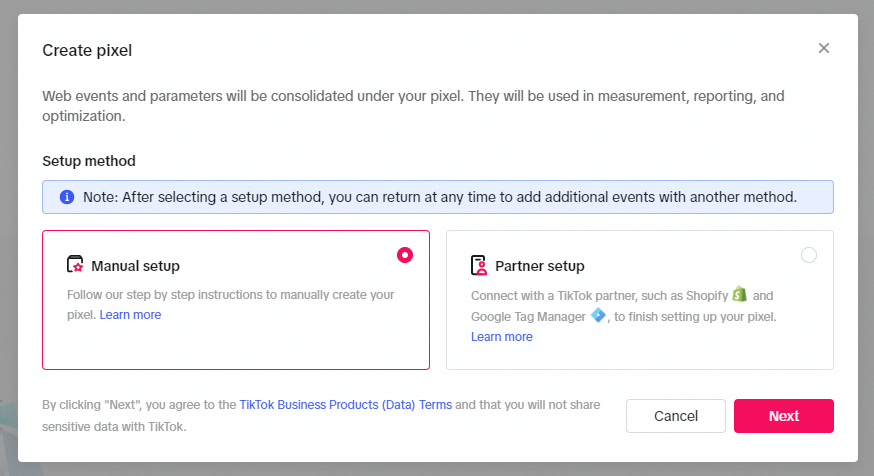Click the Google Tag Manager diamond icon

pos(598,315)
